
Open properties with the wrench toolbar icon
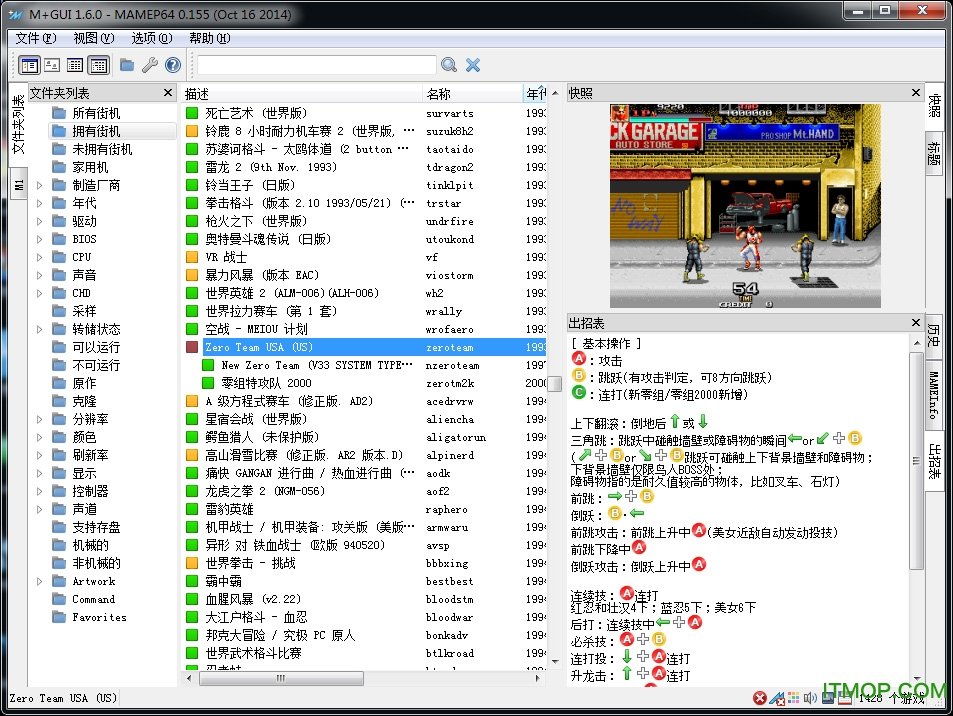click(x=149, y=64)
